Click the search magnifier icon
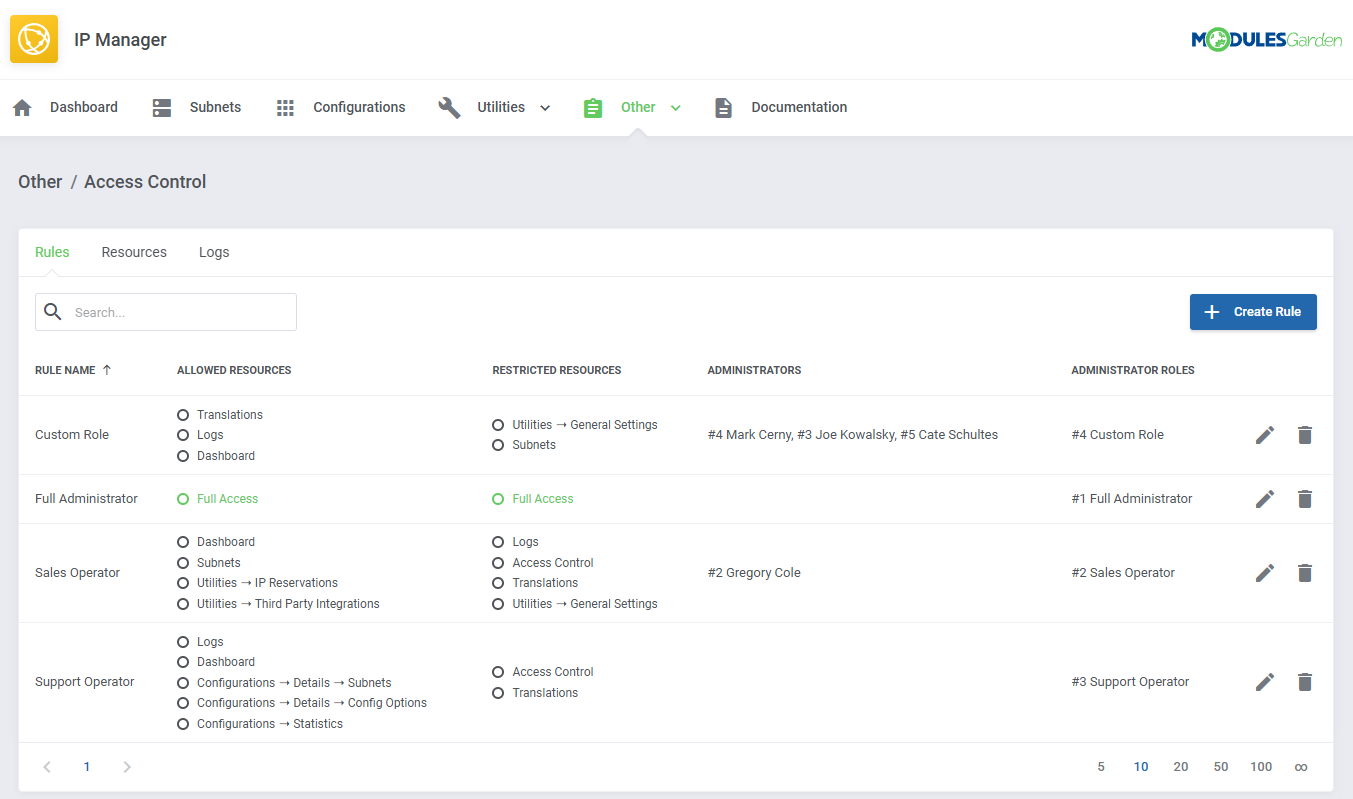This screenshot has height=799, width=1353. (x=53, y=312)
